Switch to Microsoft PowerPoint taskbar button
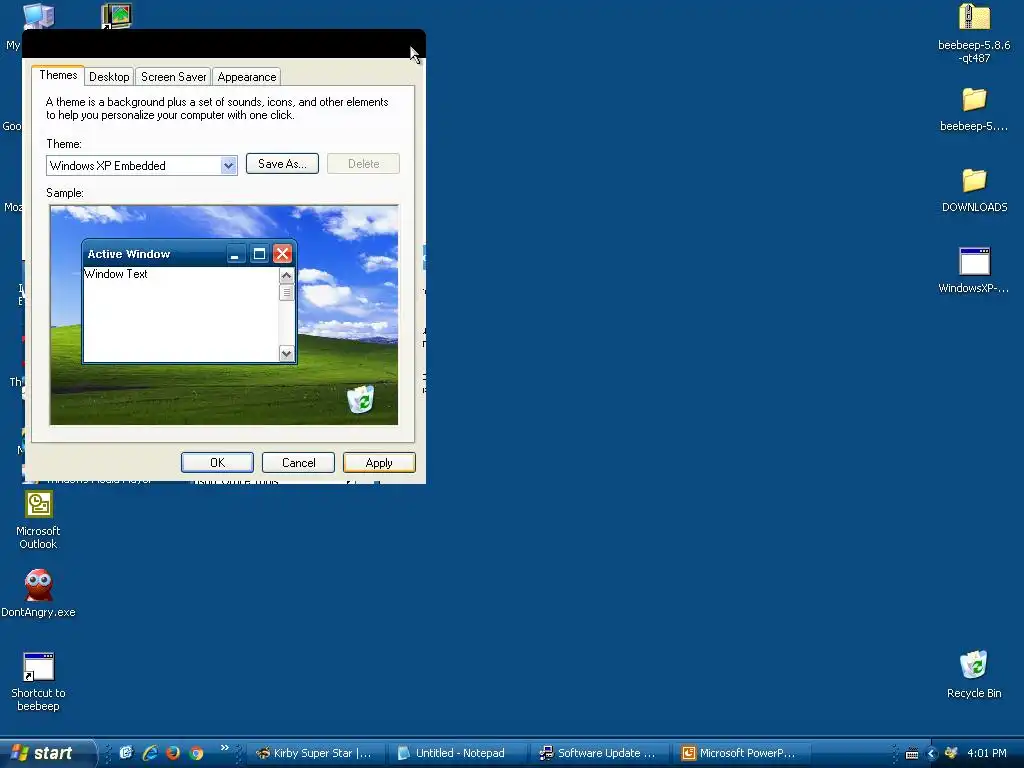1024x768 pixels. pos(740,753)
